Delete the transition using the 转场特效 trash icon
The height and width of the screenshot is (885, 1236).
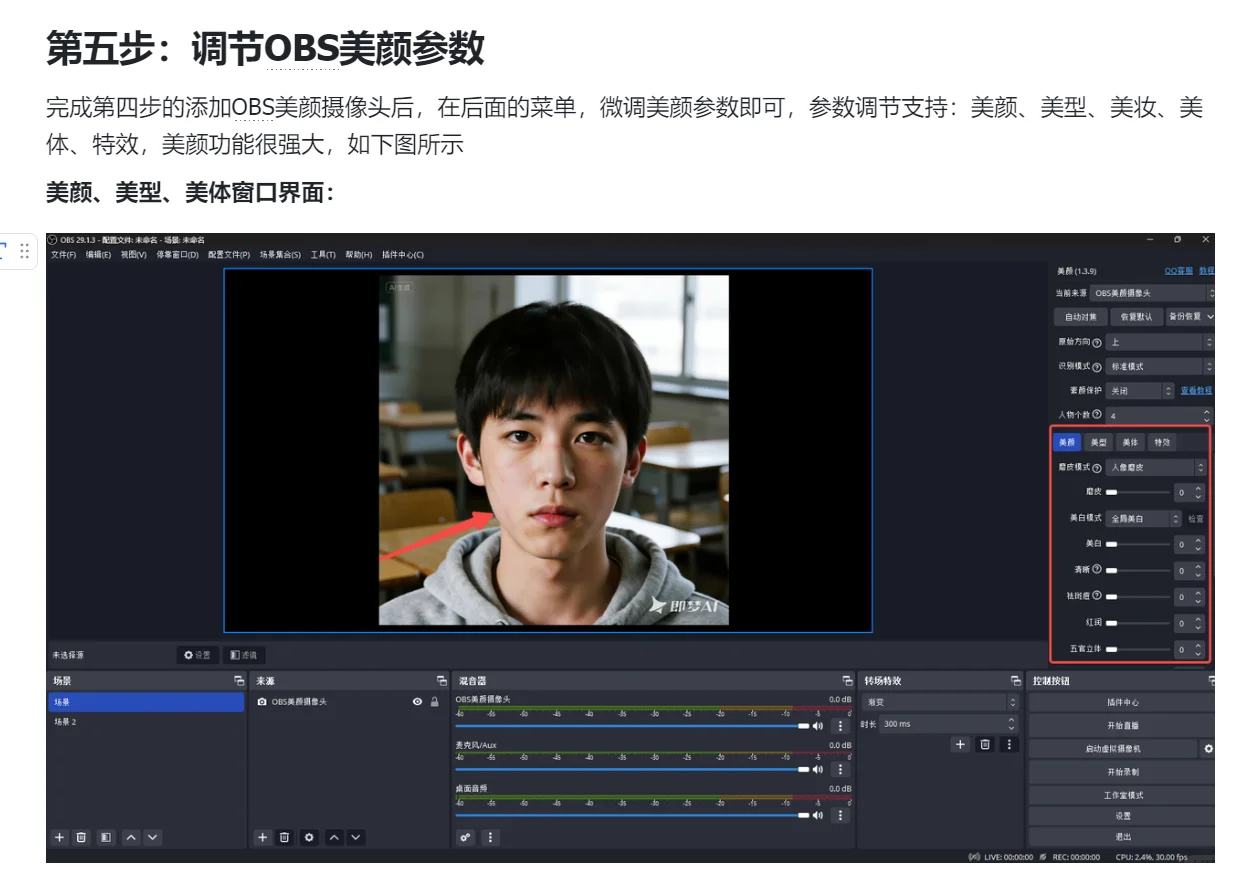click(x=985, y=744)
